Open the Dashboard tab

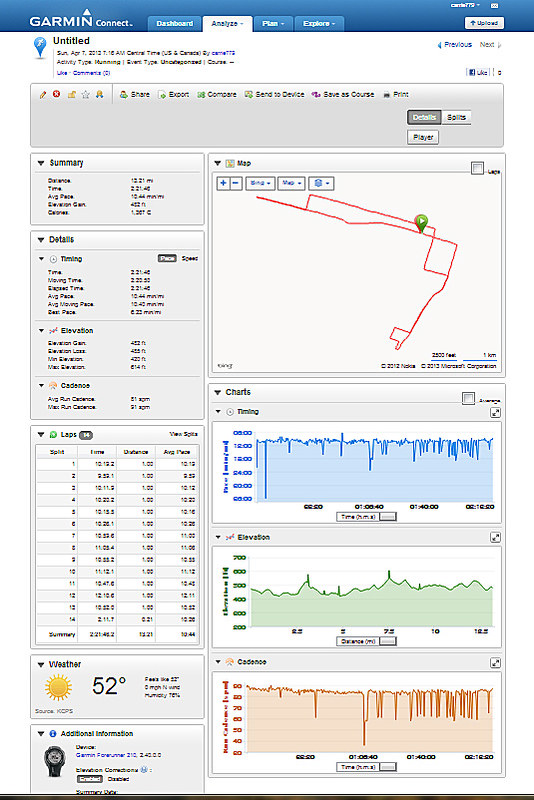tap(174, 23)
